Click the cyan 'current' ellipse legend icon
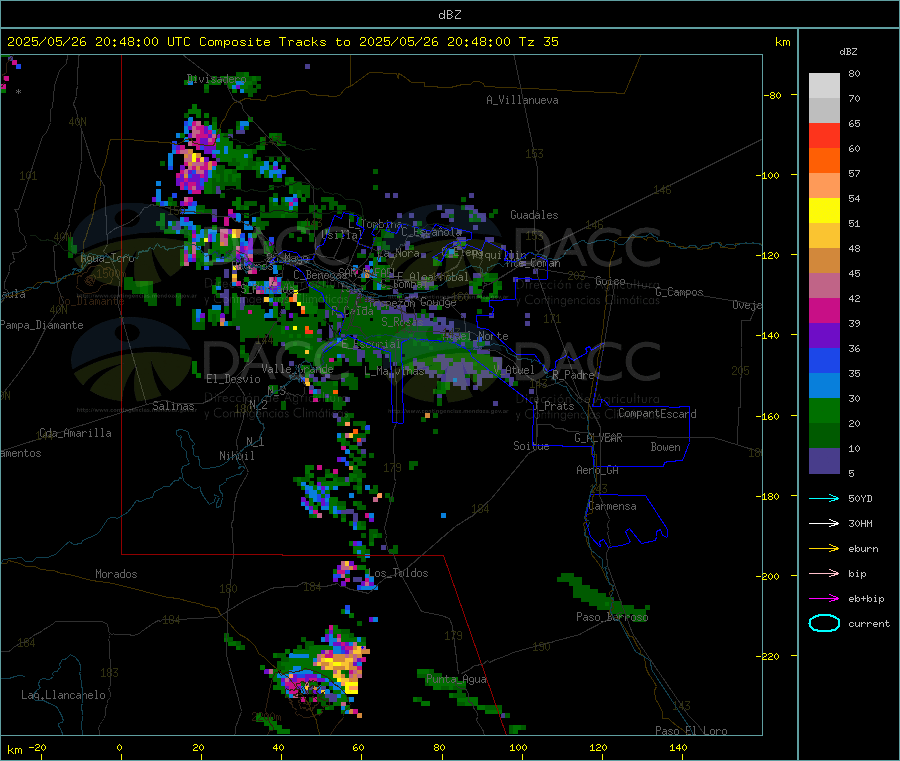900x761 pixels. coord(824,623)
